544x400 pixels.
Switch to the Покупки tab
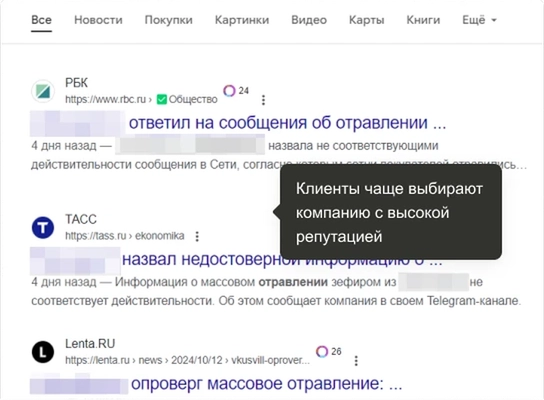pos(169,20)
